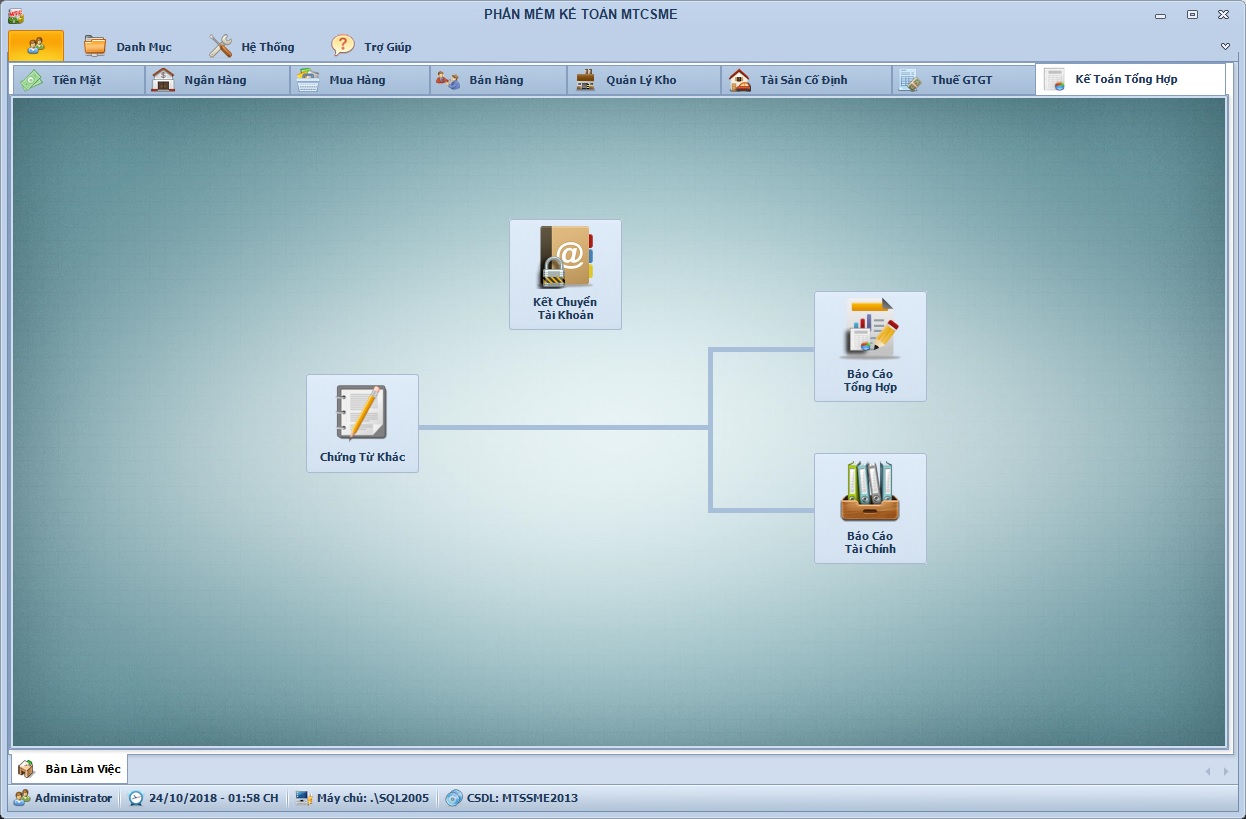
Task: Go to the Thuế GTGT tab
Action: (x=960, y=80)
